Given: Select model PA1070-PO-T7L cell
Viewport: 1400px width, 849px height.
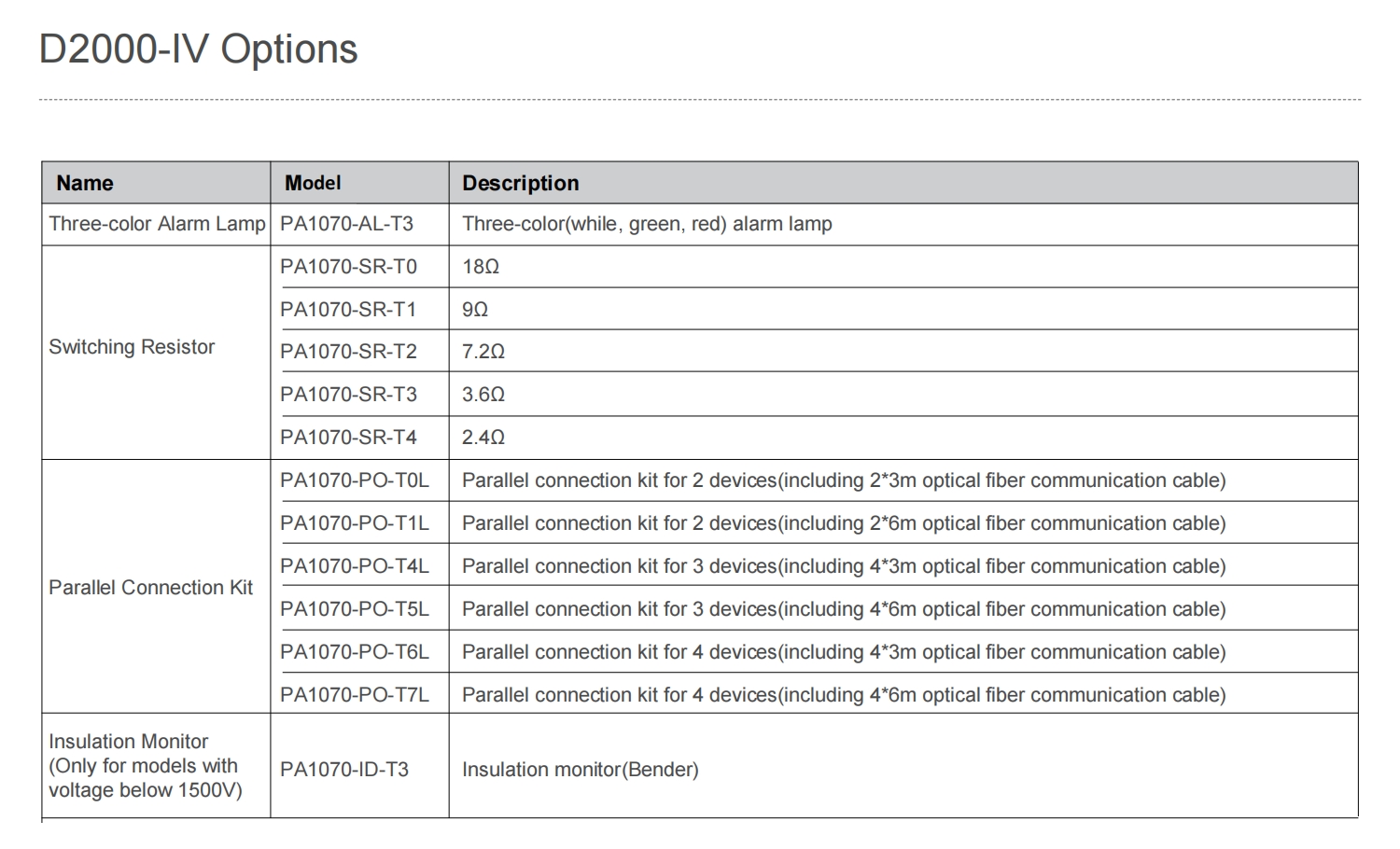Looking at the screenshot, I should 359,695.
